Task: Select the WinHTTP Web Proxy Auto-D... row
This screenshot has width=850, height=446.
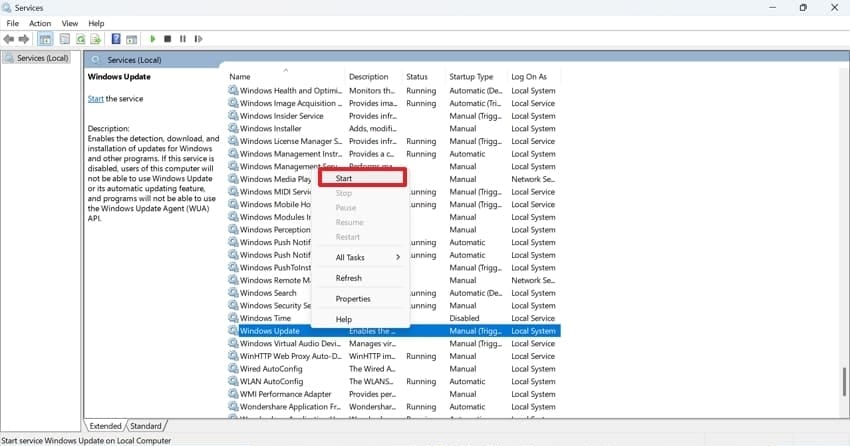Action: point(394,356)
